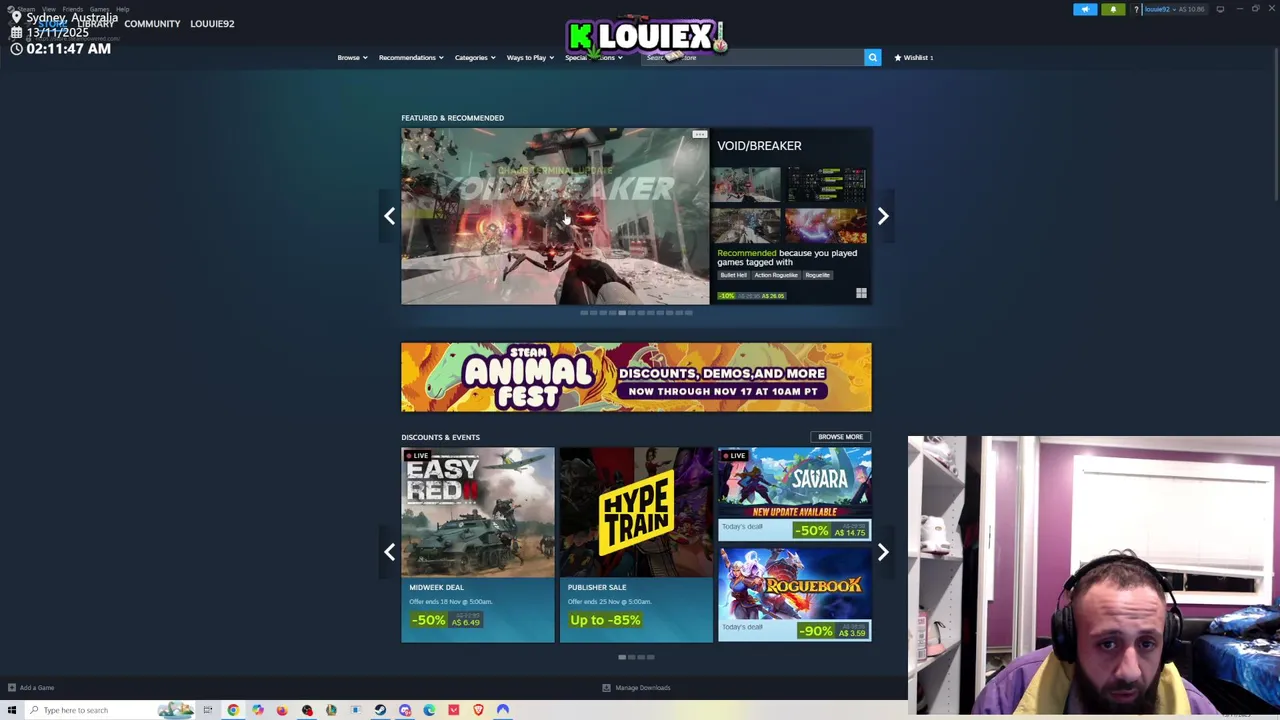Open the Games menu

[99, 9]
